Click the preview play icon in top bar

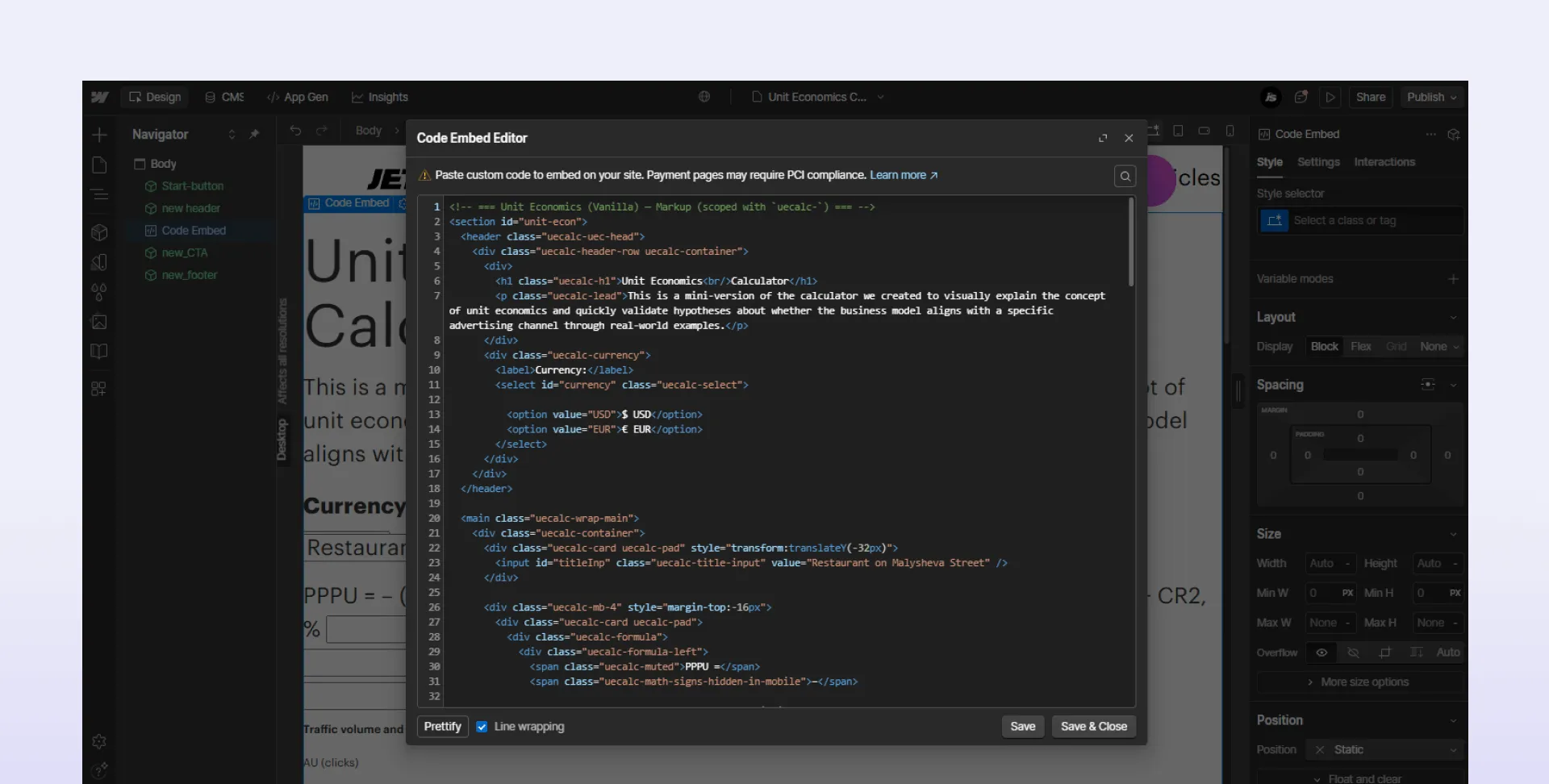(1330, 97)
